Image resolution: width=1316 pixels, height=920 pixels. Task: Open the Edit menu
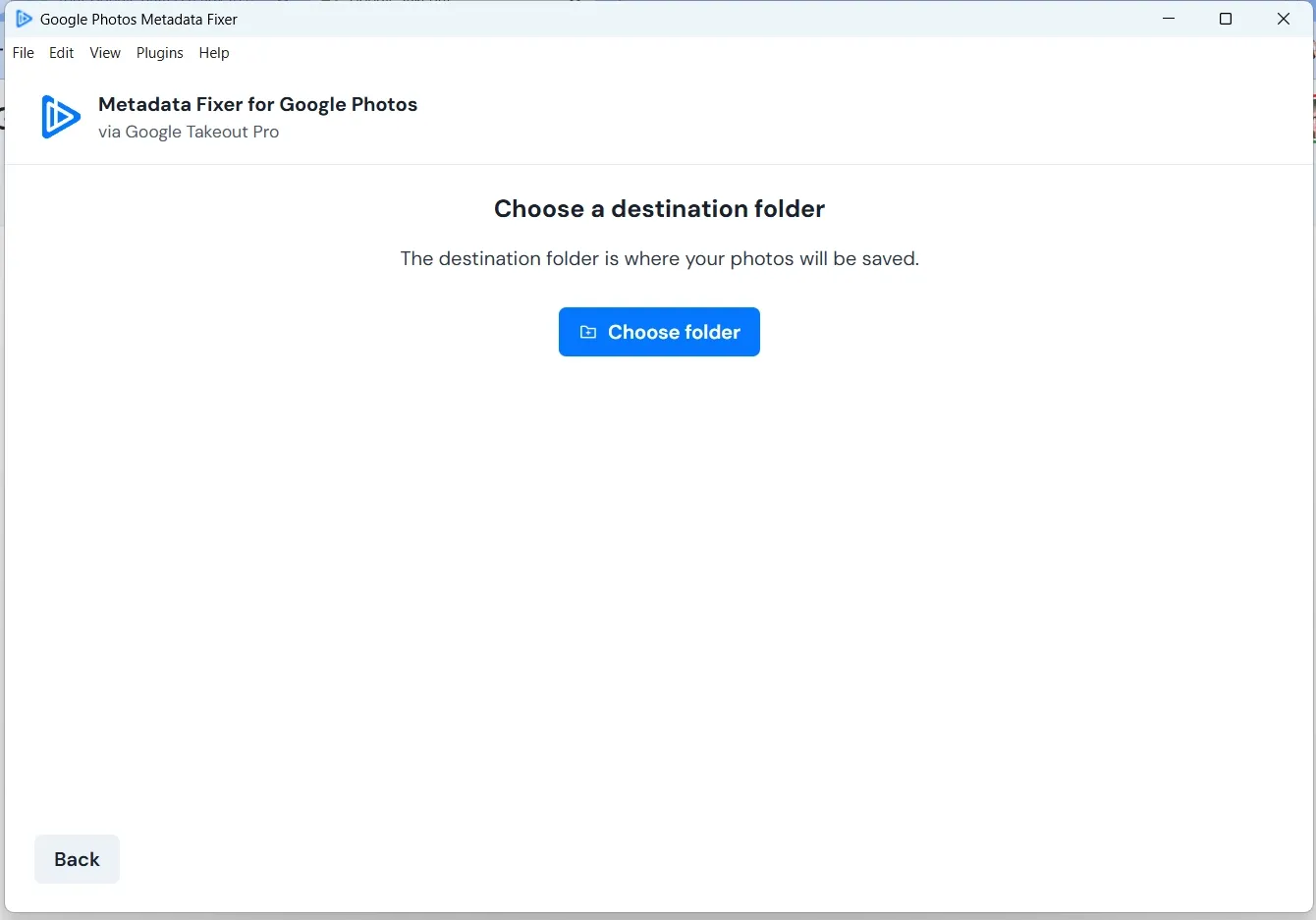(62, 53)
